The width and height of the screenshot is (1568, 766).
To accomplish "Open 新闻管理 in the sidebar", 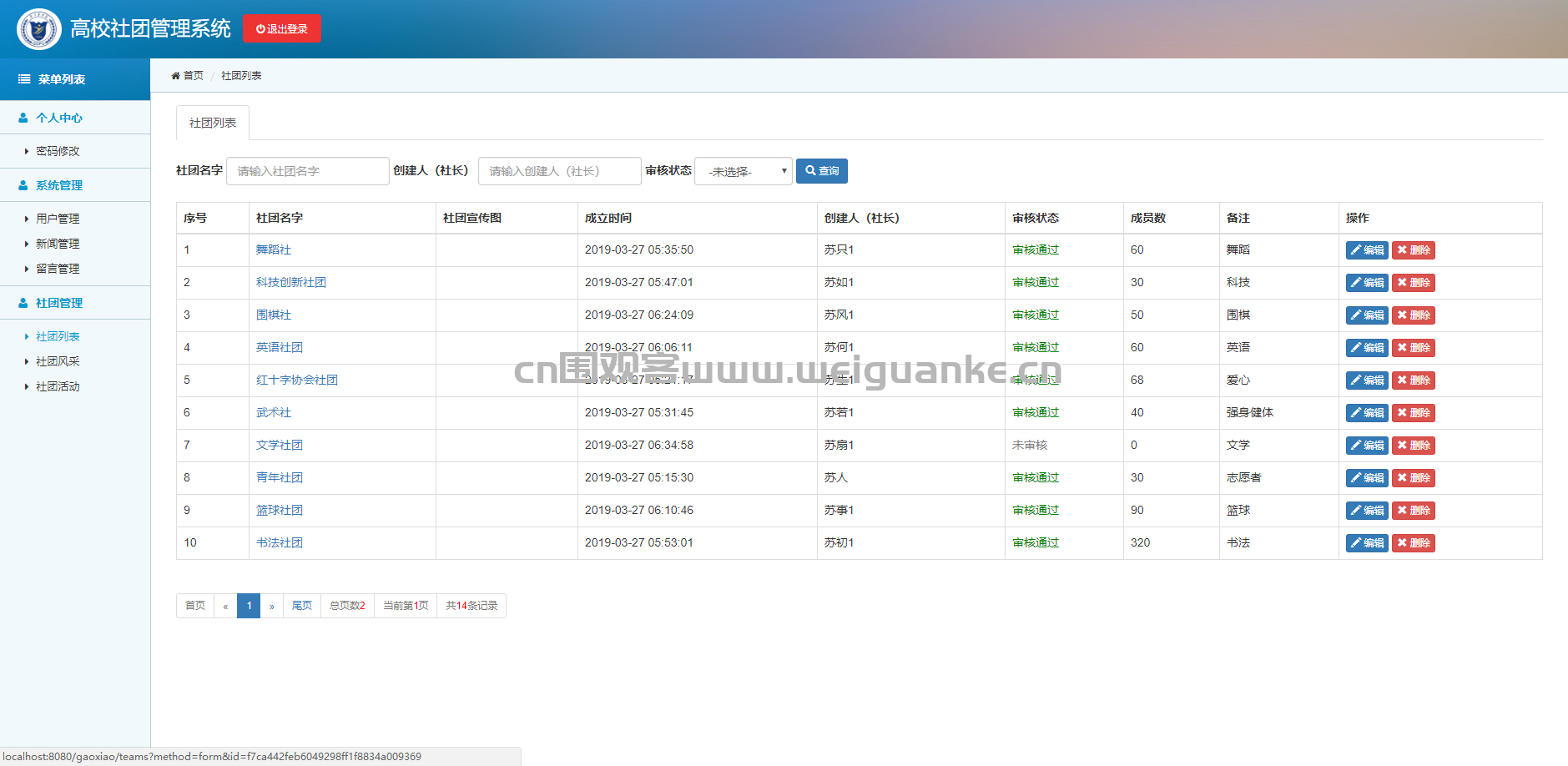I will [58, 244].
